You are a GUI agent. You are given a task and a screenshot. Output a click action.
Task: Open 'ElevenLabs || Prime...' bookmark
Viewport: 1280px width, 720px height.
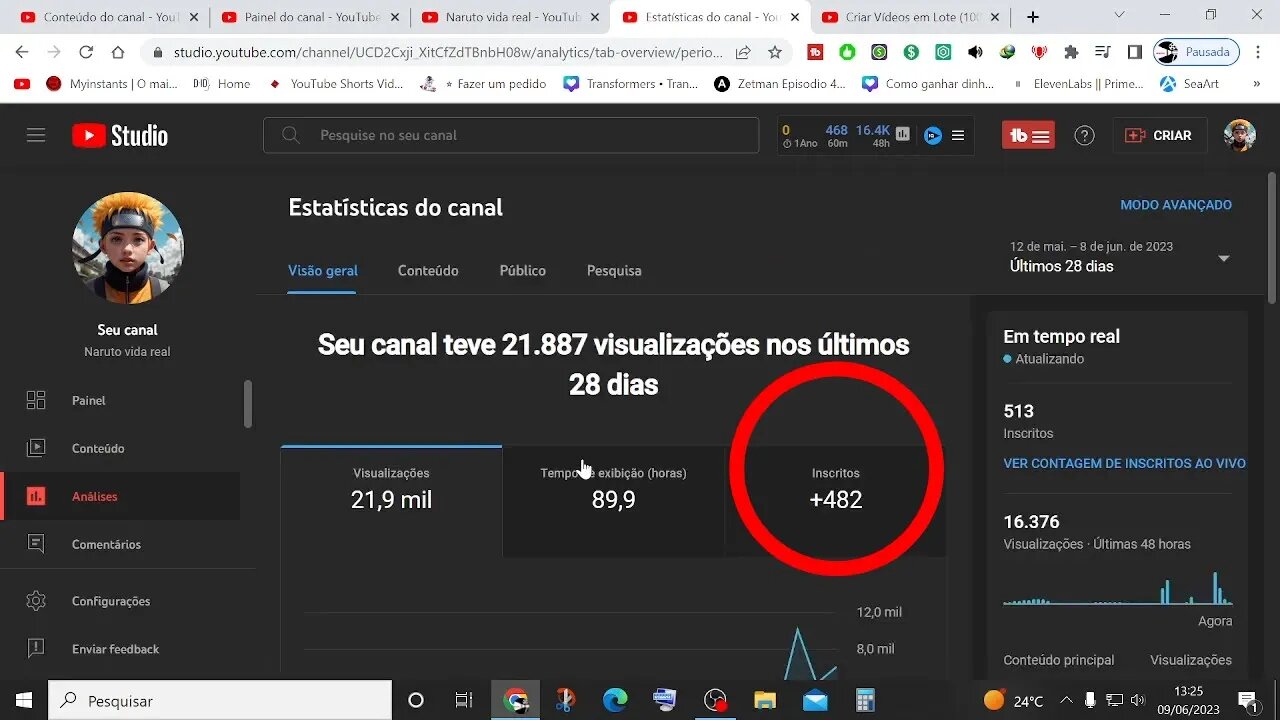coord(1077,84)
